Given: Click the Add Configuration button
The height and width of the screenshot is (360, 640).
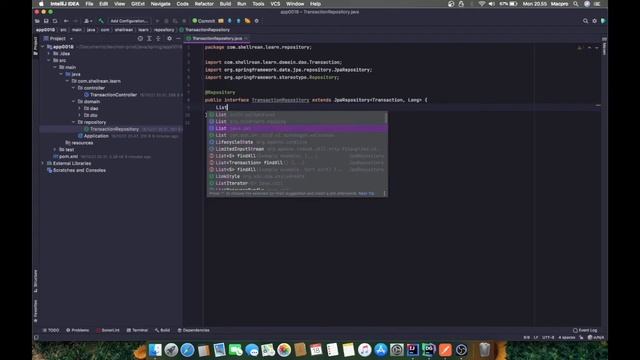Looking at the screenshot, I should click(129, 21).
